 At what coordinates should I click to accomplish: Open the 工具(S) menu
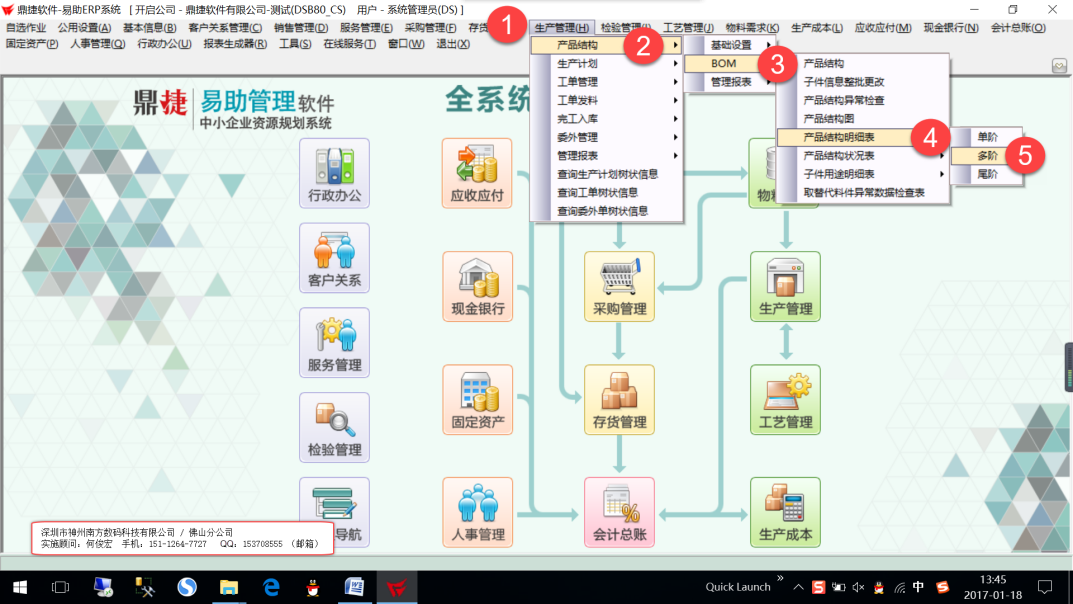point(295,44)
